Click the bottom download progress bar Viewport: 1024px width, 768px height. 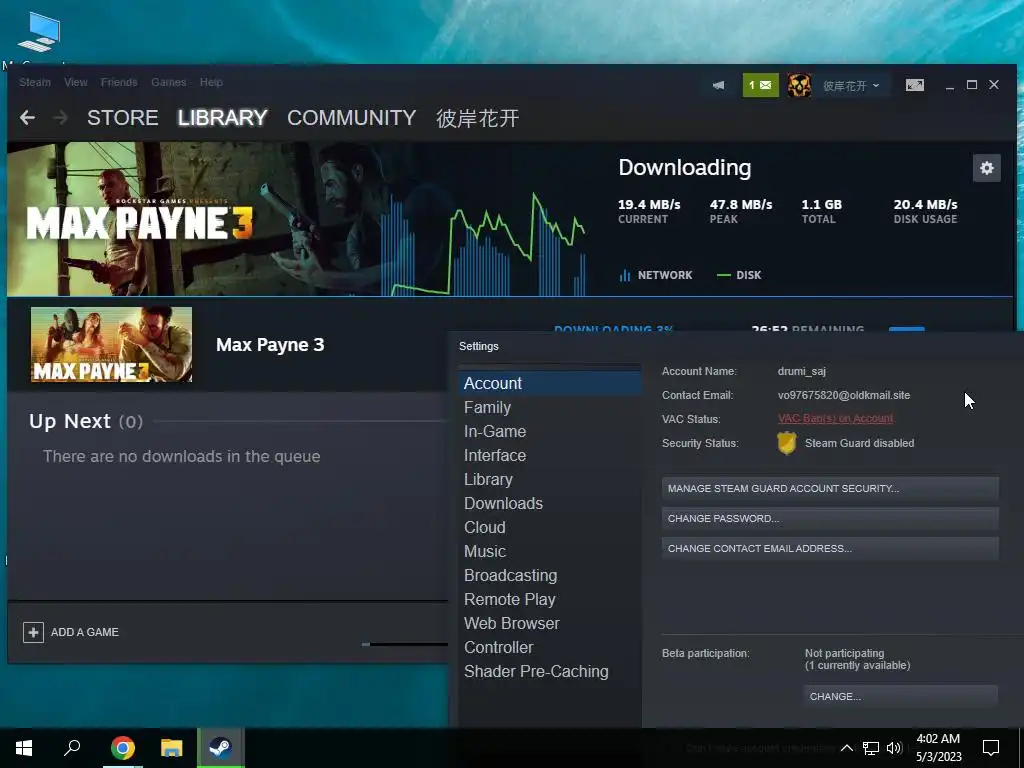coord(404,645)
